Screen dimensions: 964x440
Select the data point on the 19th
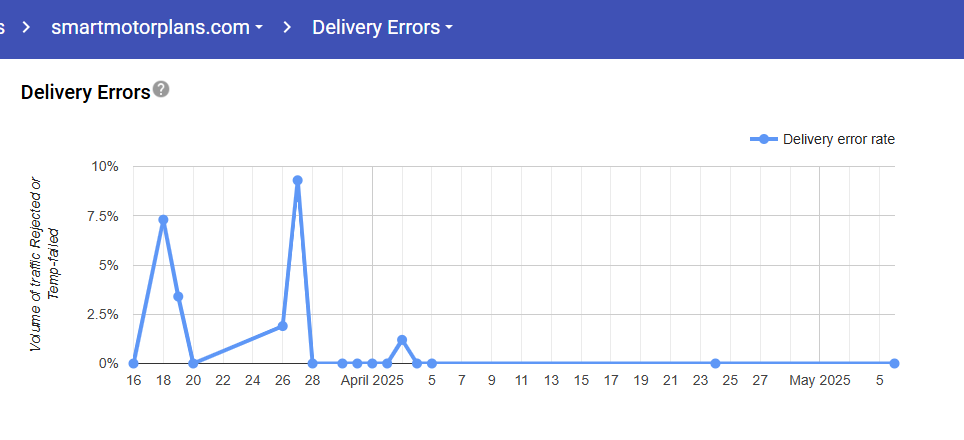tap(178, 296)
